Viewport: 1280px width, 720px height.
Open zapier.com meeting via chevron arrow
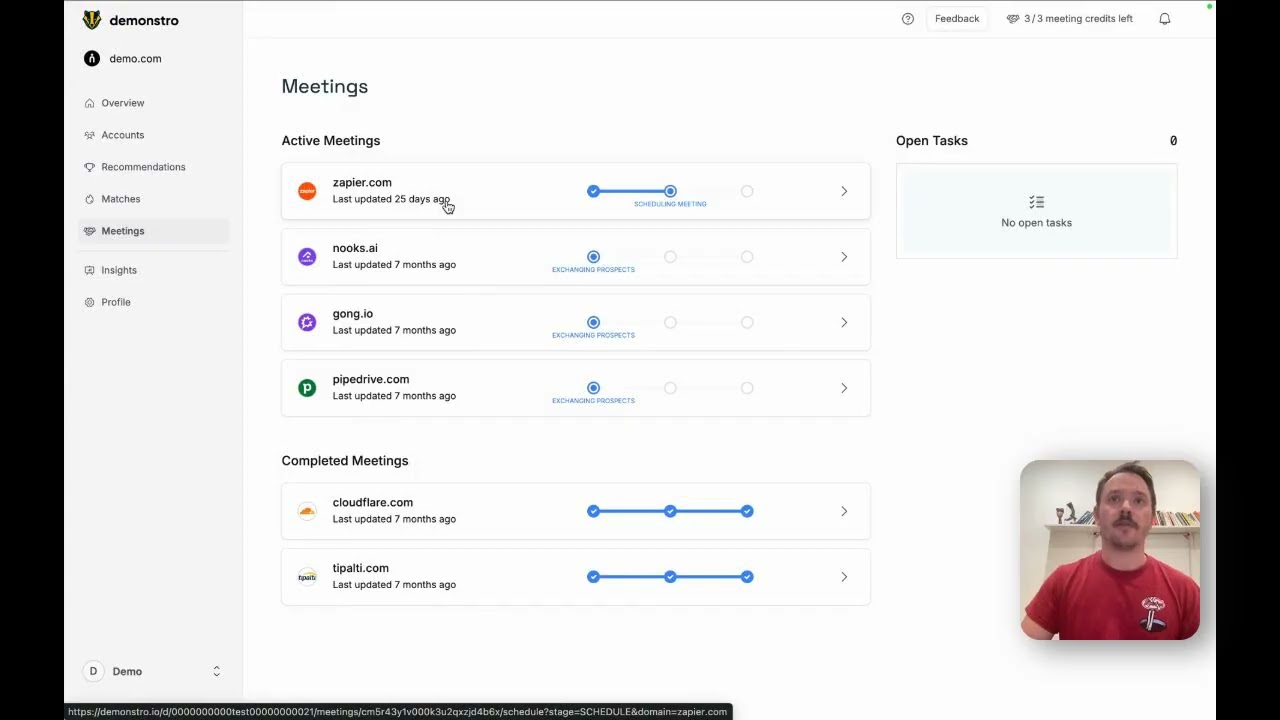(x=844, y=191)
